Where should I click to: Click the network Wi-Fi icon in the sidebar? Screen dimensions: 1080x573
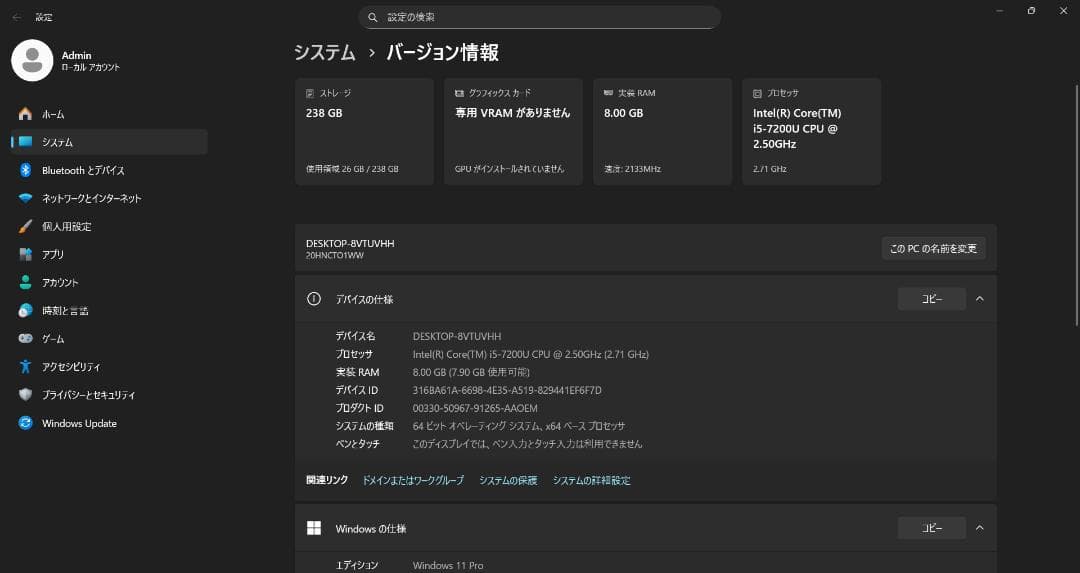coord(25,198)
